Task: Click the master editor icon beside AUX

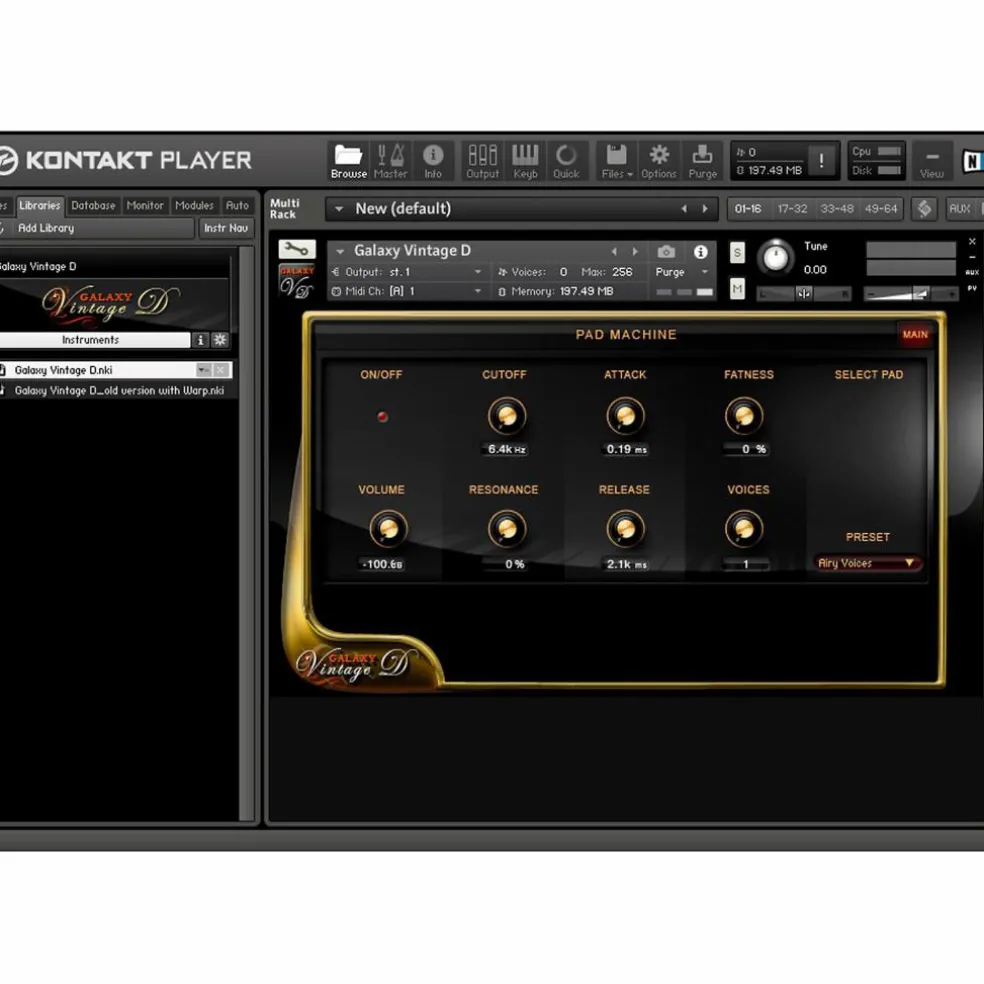Action: point(924,208)
